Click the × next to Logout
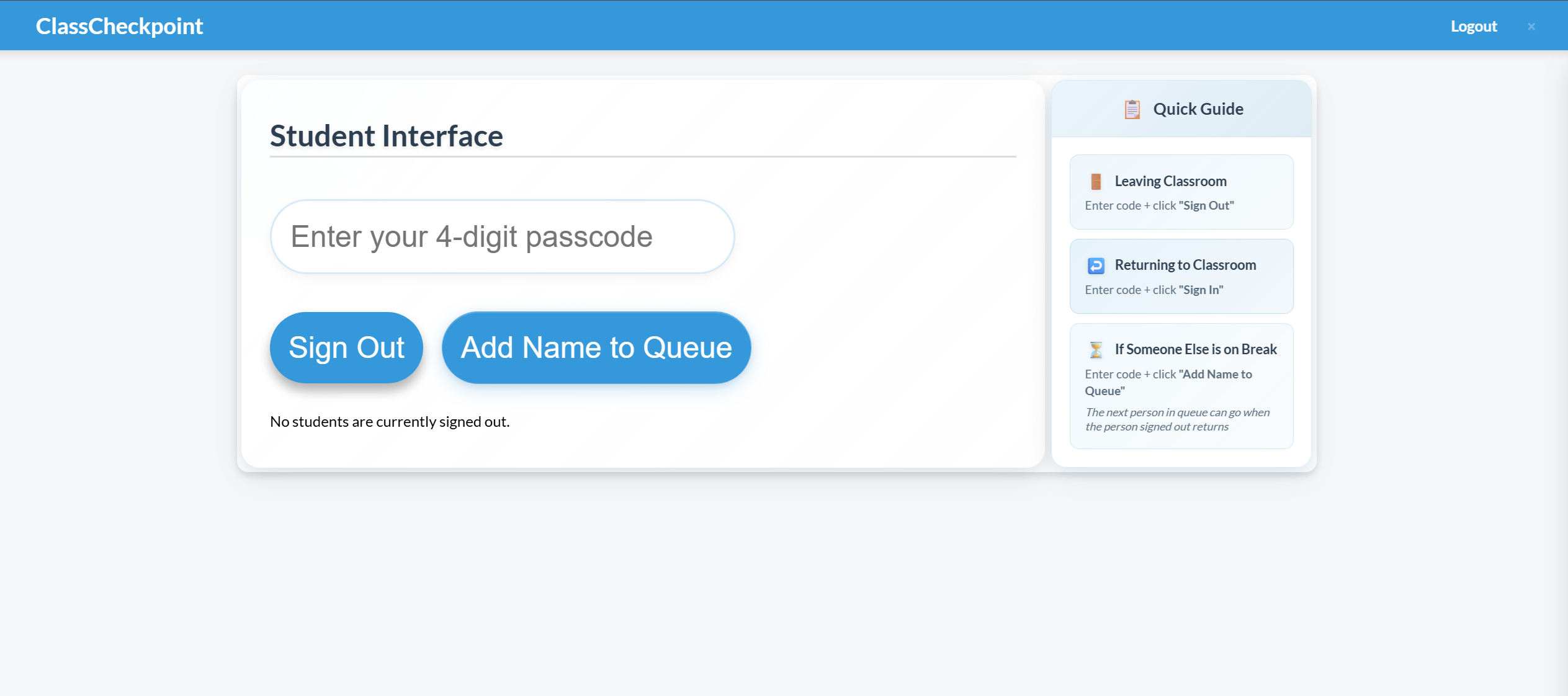This screenshot has height=696, width=1568. click(1531, 26)
